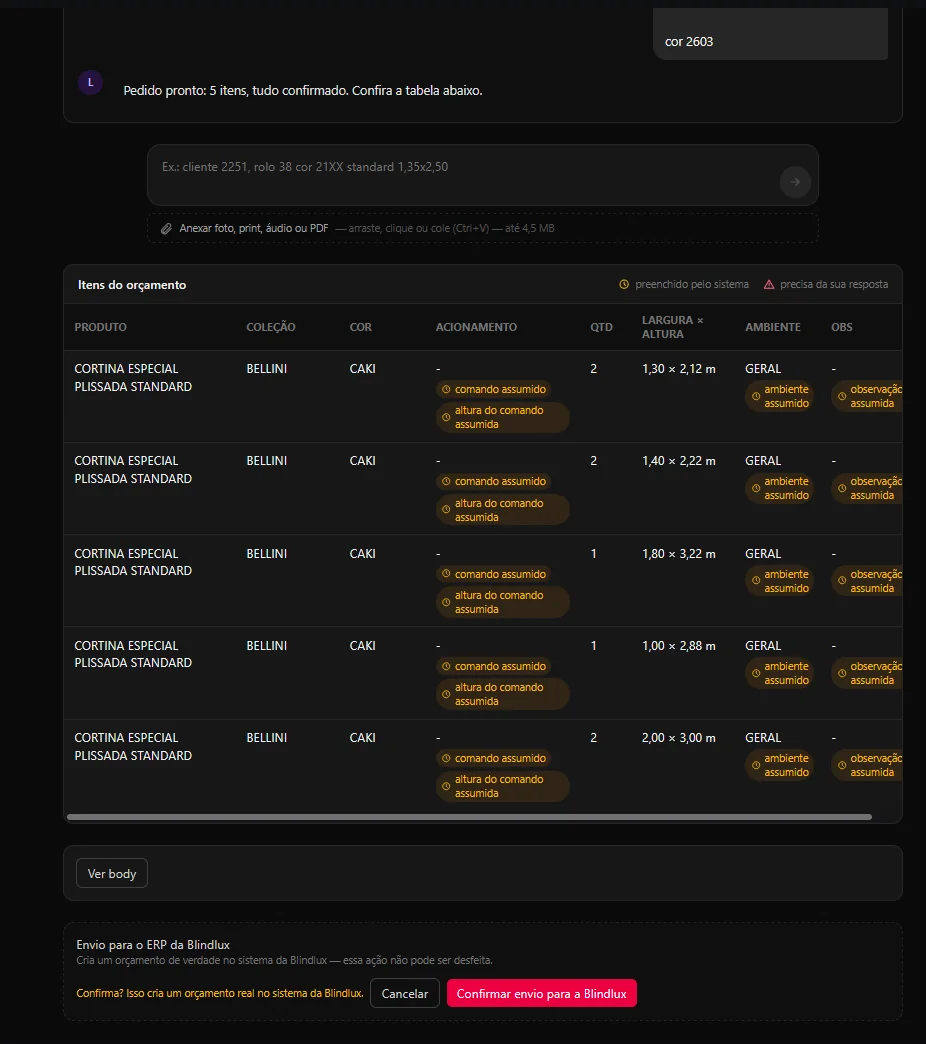Open the Ver body button
Image resolution: width=926 pixels, height=1044 pixels.
tap(112, 874)
